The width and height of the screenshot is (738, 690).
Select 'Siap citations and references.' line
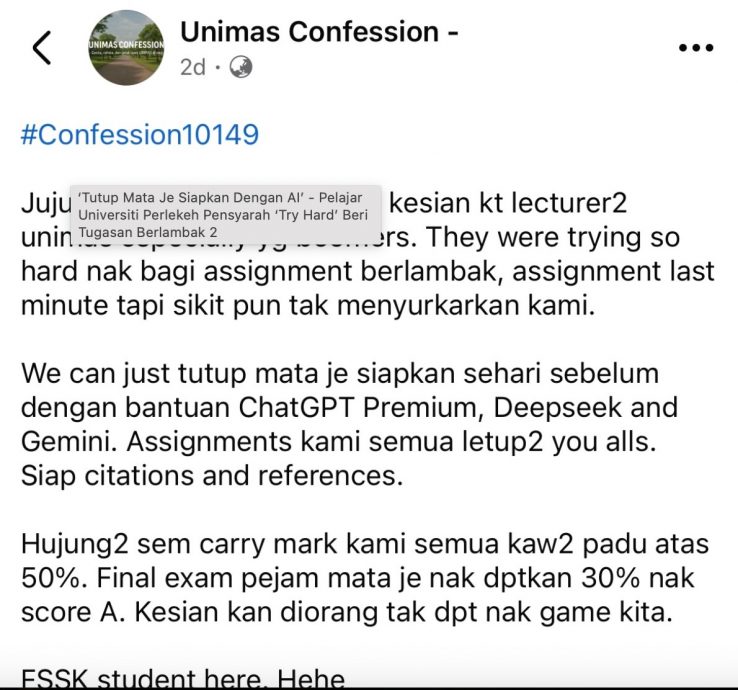point(212,476)
